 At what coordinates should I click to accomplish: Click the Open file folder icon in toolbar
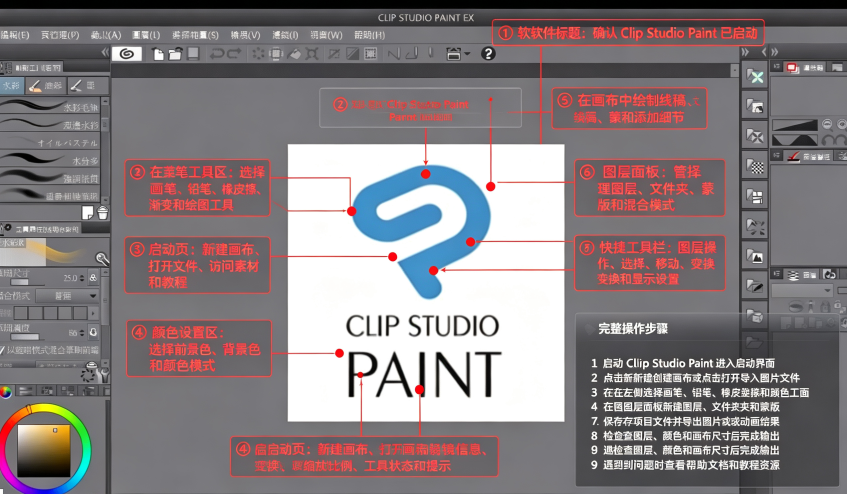pos(175,53)
